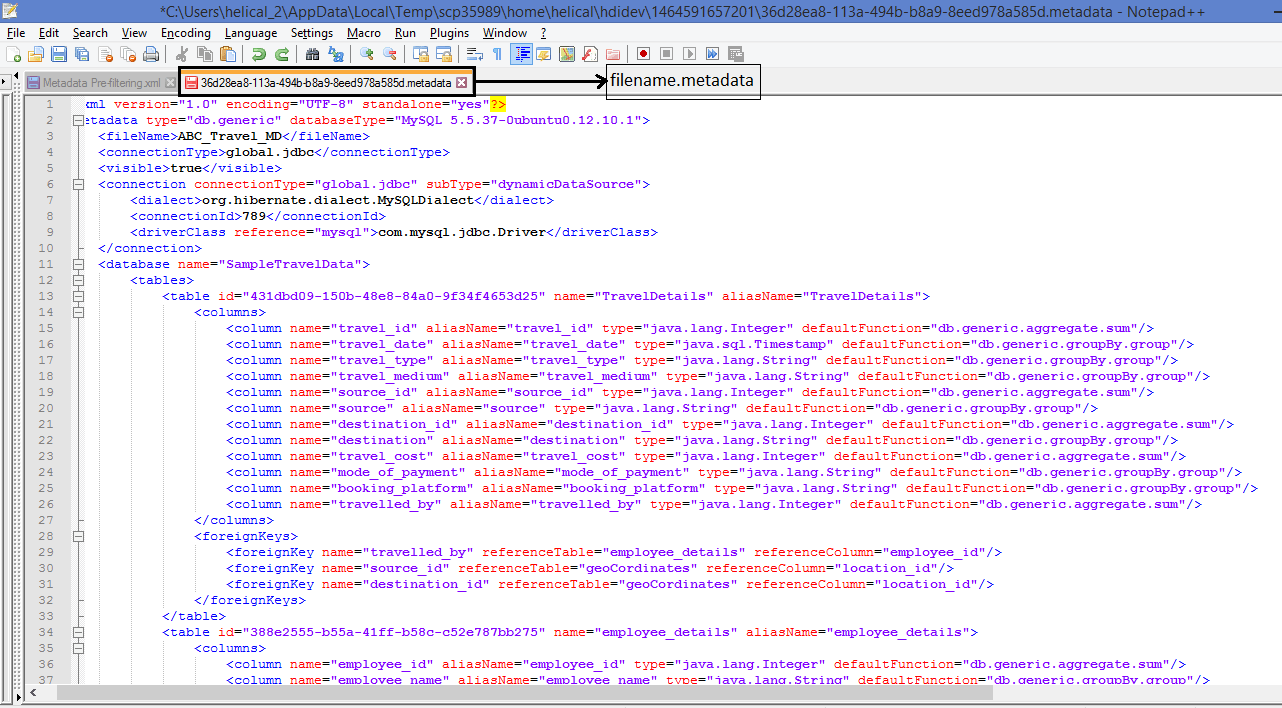Screen dimensions: 1282x708
Task: Toggle the indent guide toolbar button
Action: (x=522, y=53)
